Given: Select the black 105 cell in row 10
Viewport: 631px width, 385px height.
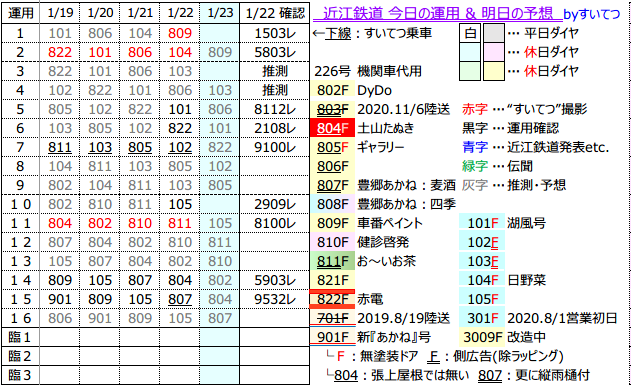Looking at the screenshot, I should tap(180, 204).
